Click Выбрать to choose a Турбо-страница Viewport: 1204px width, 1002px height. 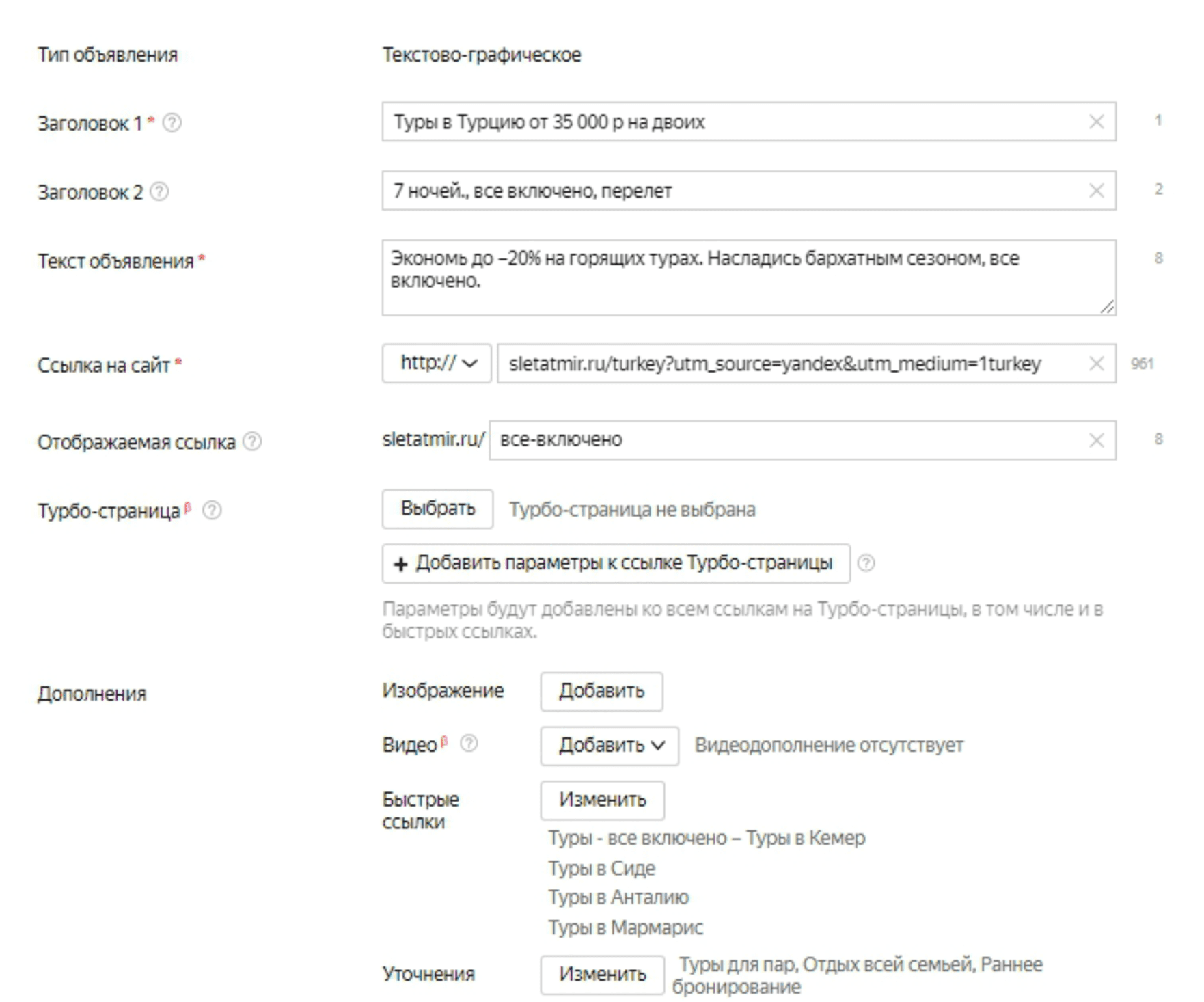(x=437, y=509)
